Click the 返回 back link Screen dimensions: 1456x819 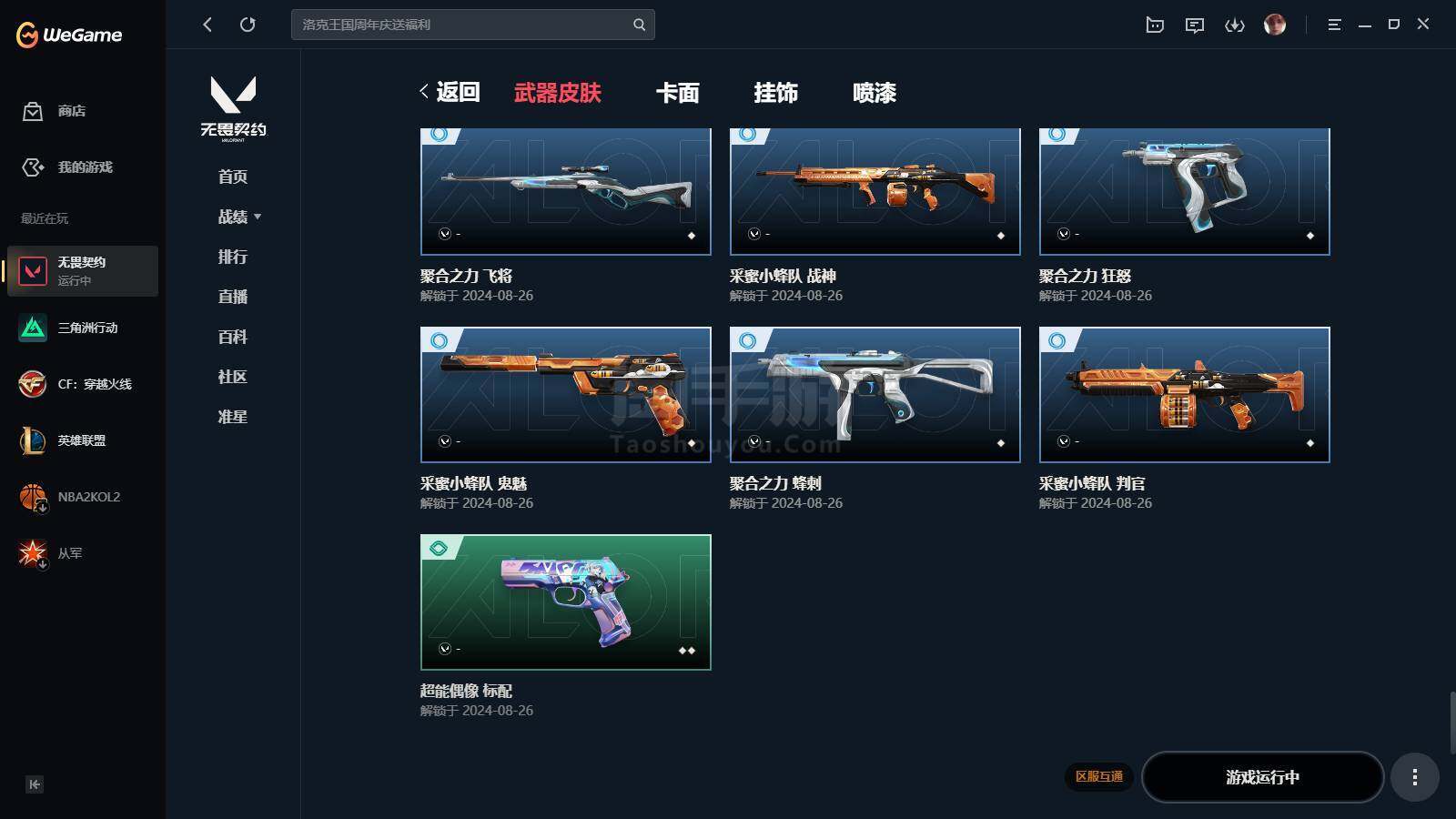pyautogui.click(x=450, y=92)
